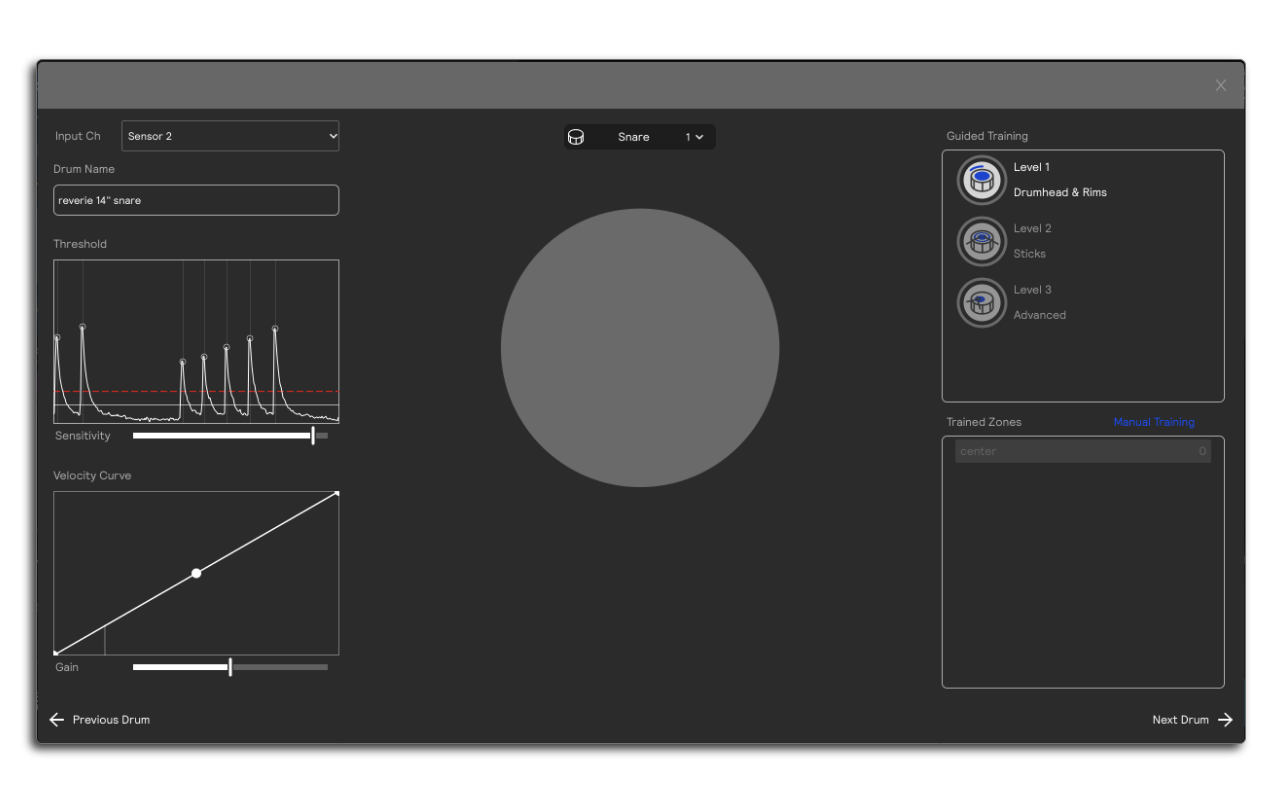The height and width of the screenshot is (800, 1280).
Task: Click the large circular drum pad
Action: (640, 348)
